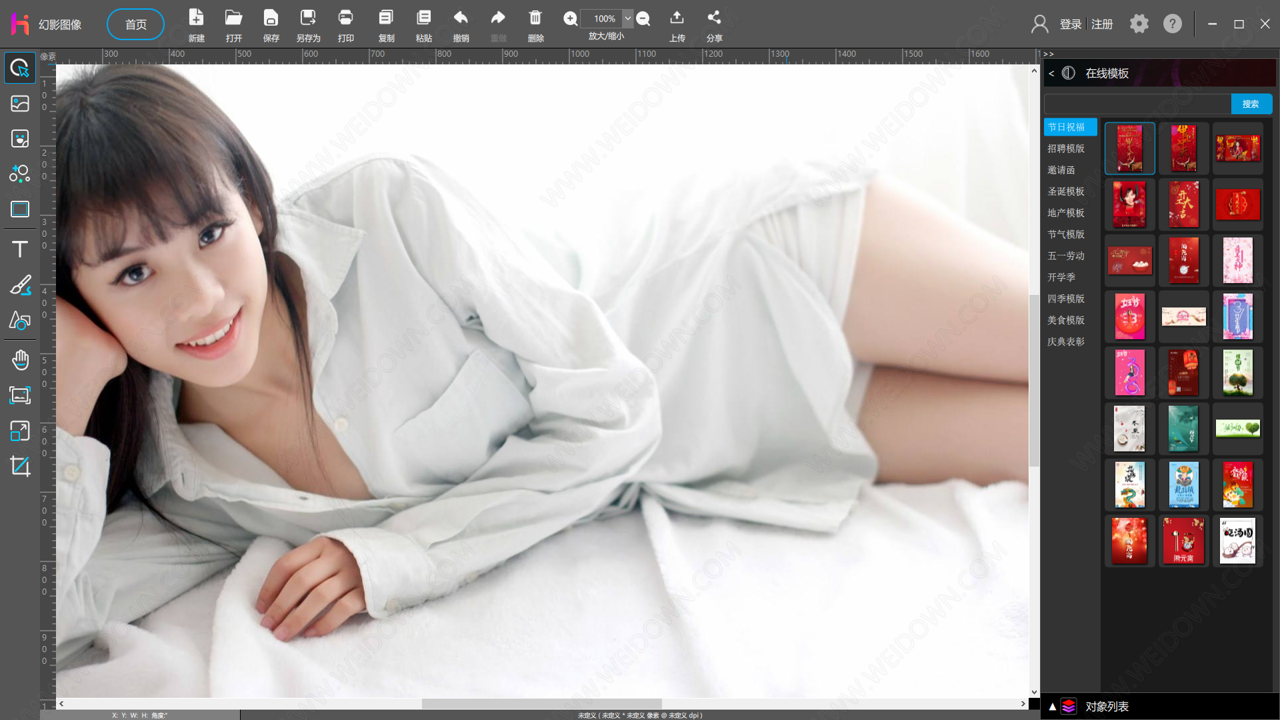Select the 地产模板 category tab

click(x=1066, y=213)
